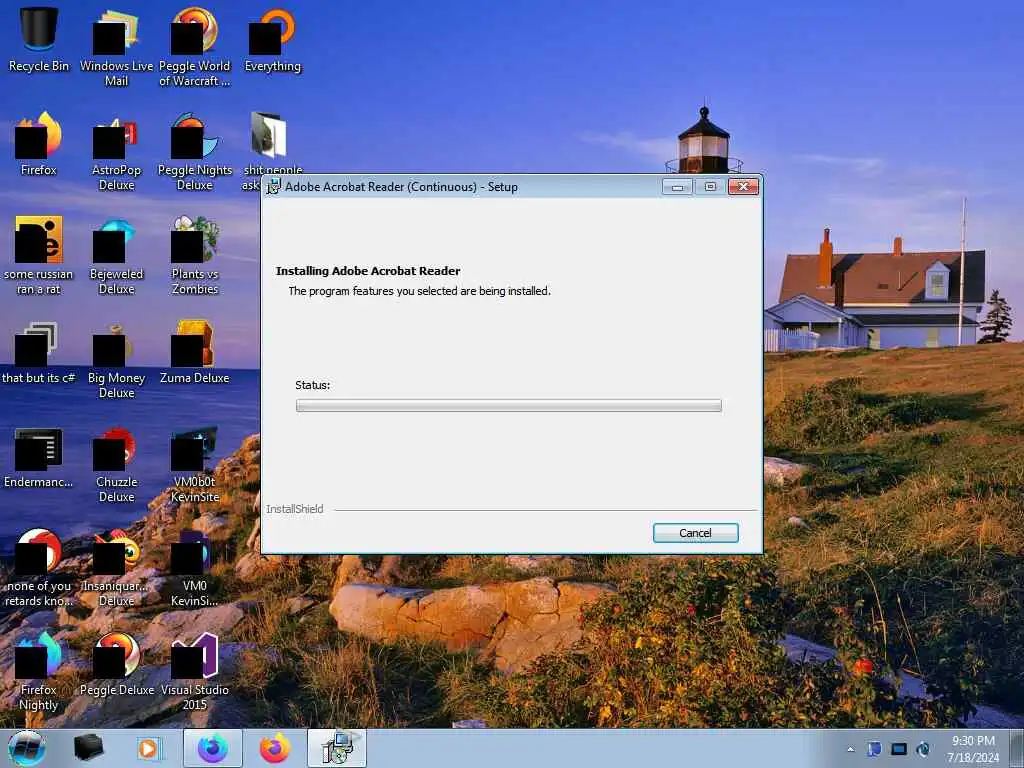Select the Plants vs Zombies icon
This screenshot has height=768, width=1024.
click(195, 256)
